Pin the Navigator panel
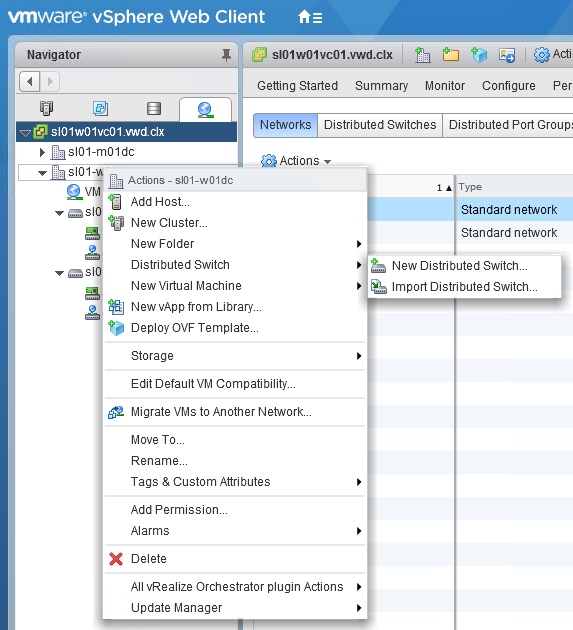Screen dimensions: 573x630 (226, 55)
